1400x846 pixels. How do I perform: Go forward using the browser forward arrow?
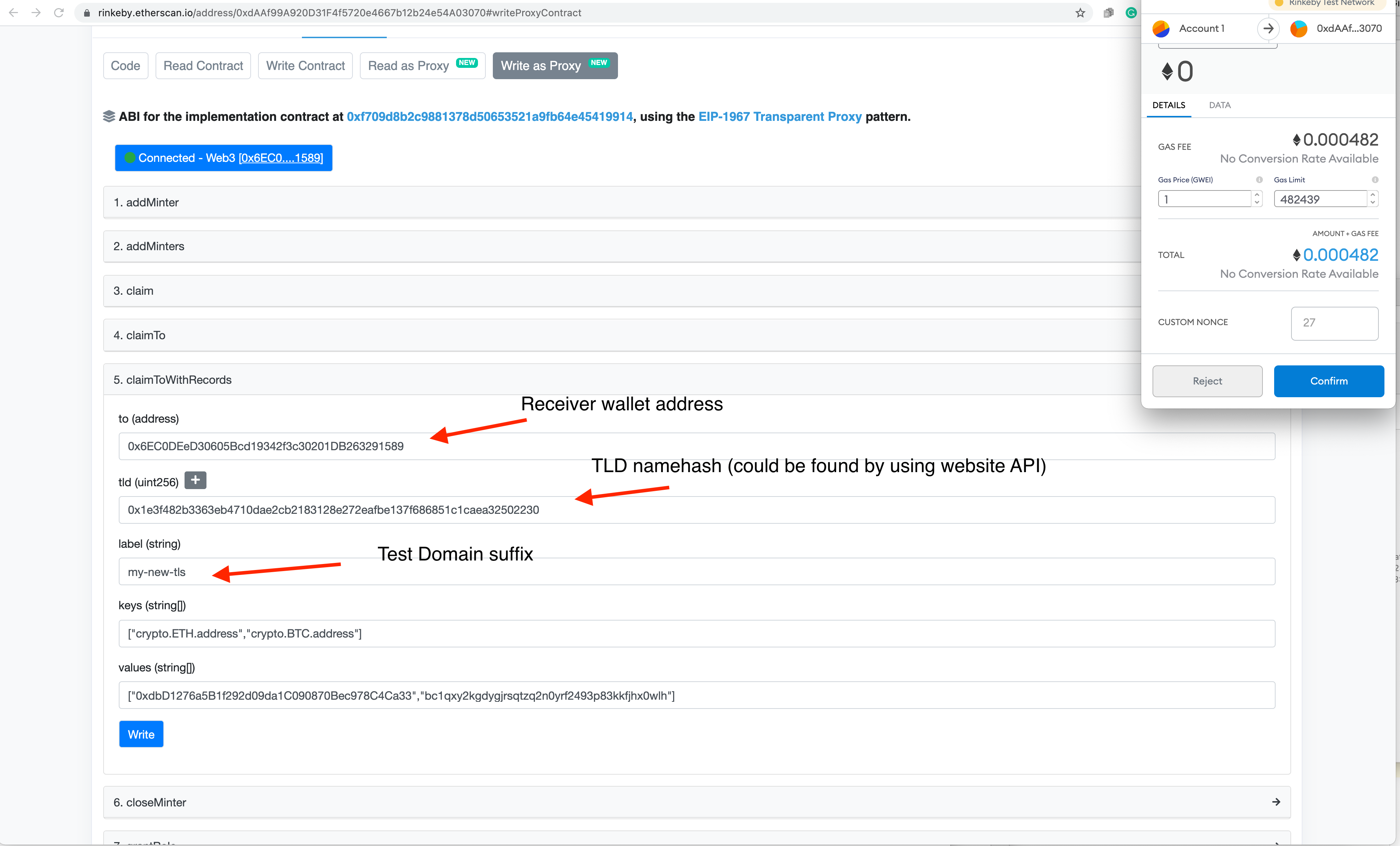36,12
